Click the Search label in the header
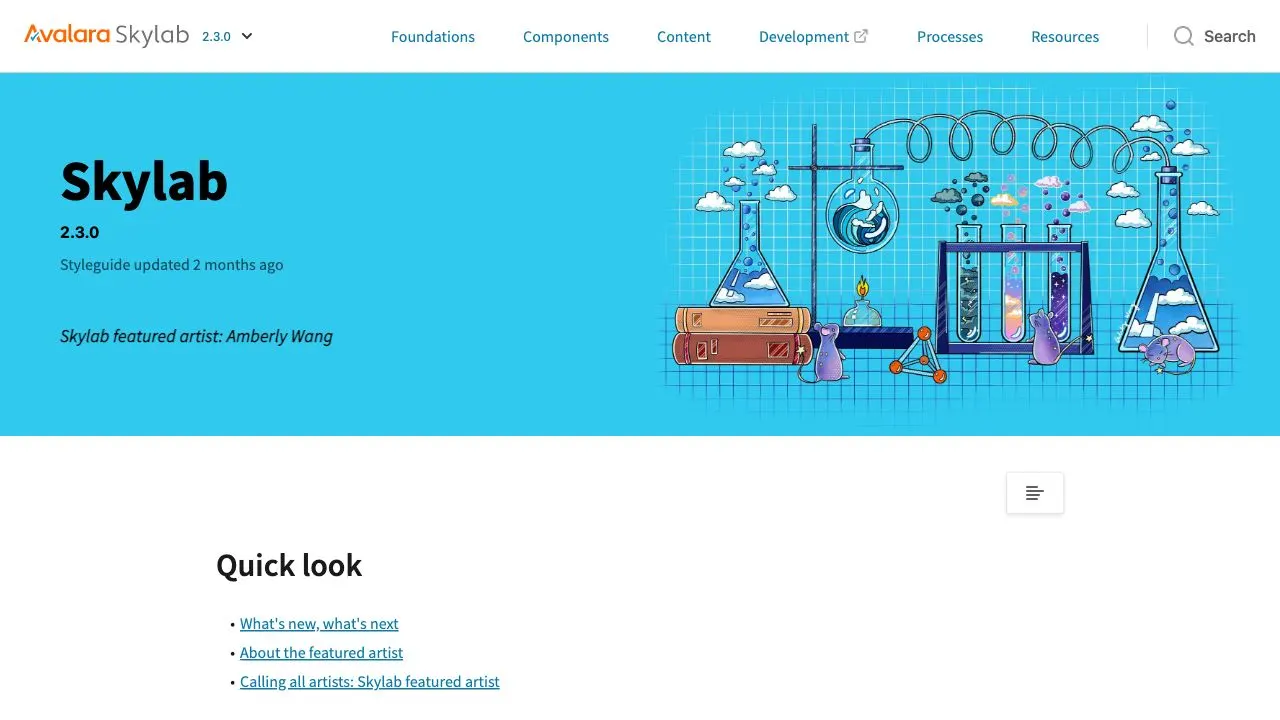The image size is (1280, 720). (1229, 36)
